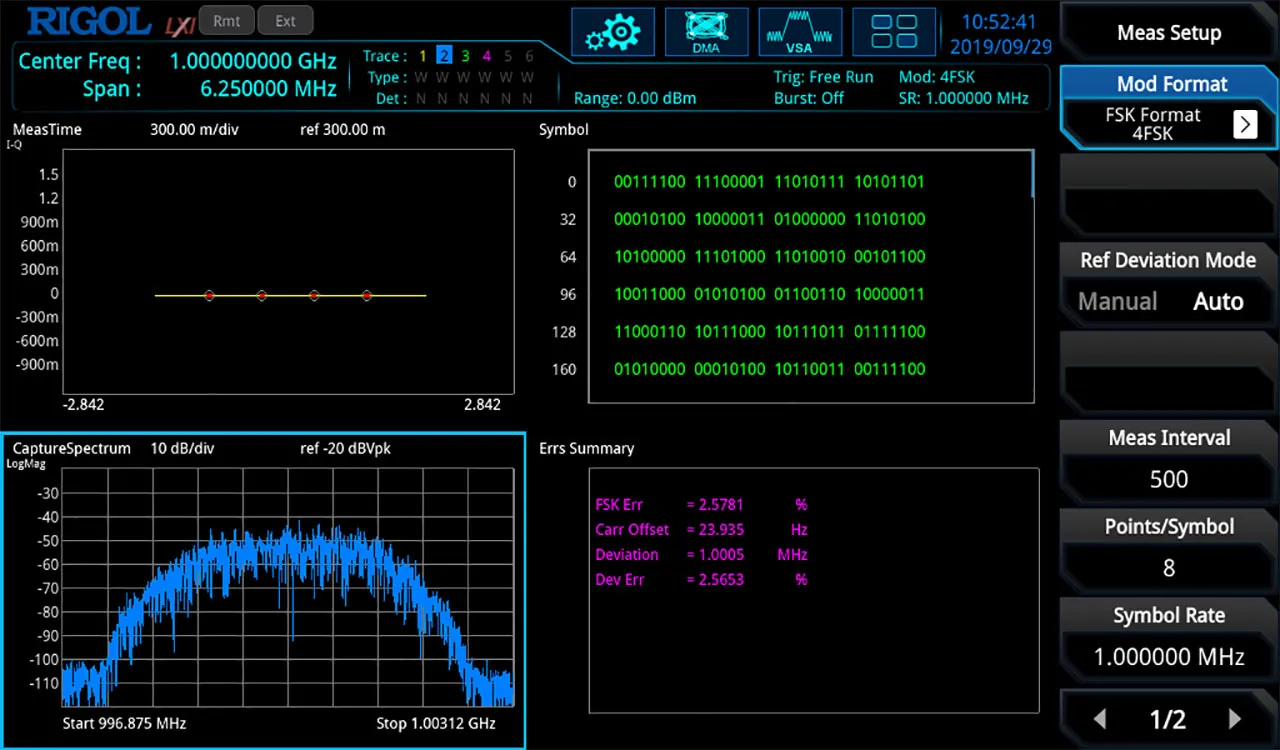Select trace 1 in trace list
Image resolution: width=1280 pixels, height=750 pixels.
[x=423, y=56]
